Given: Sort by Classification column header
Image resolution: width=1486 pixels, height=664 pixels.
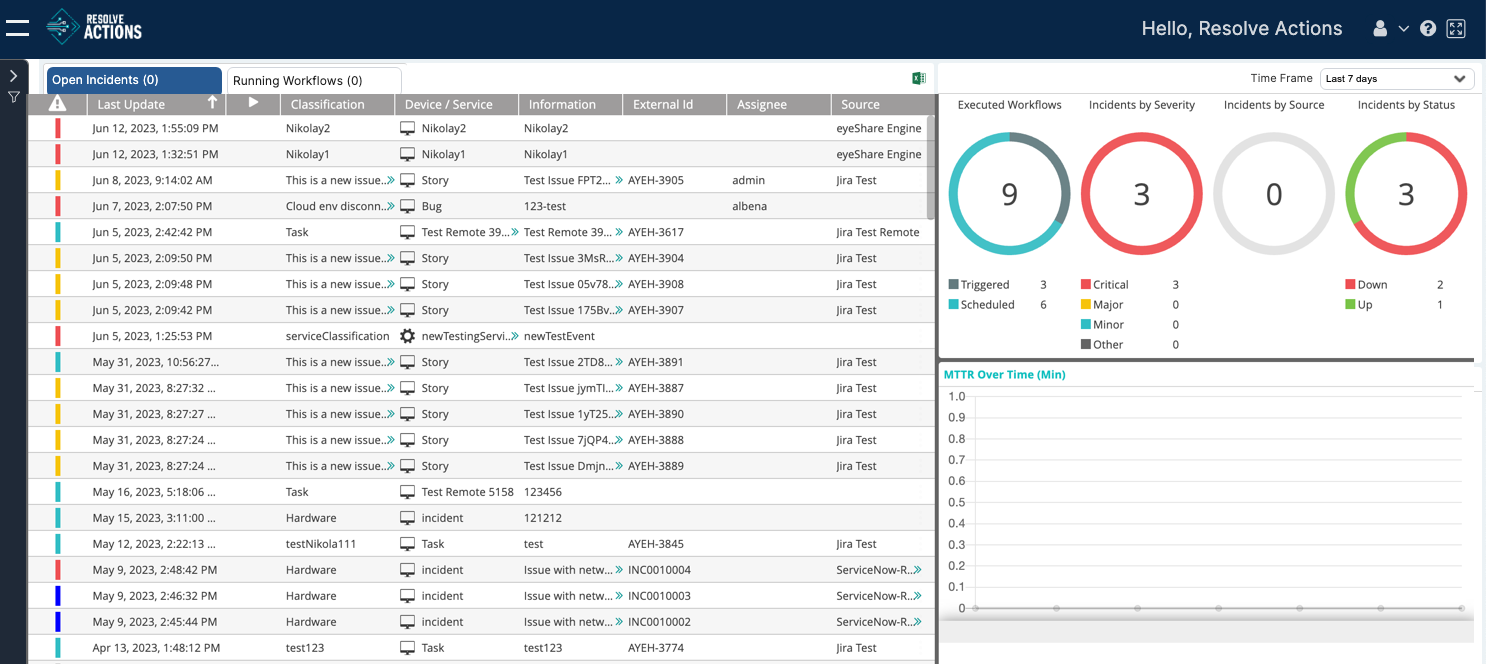Looking at the screenshot, I should coord(337,104).
